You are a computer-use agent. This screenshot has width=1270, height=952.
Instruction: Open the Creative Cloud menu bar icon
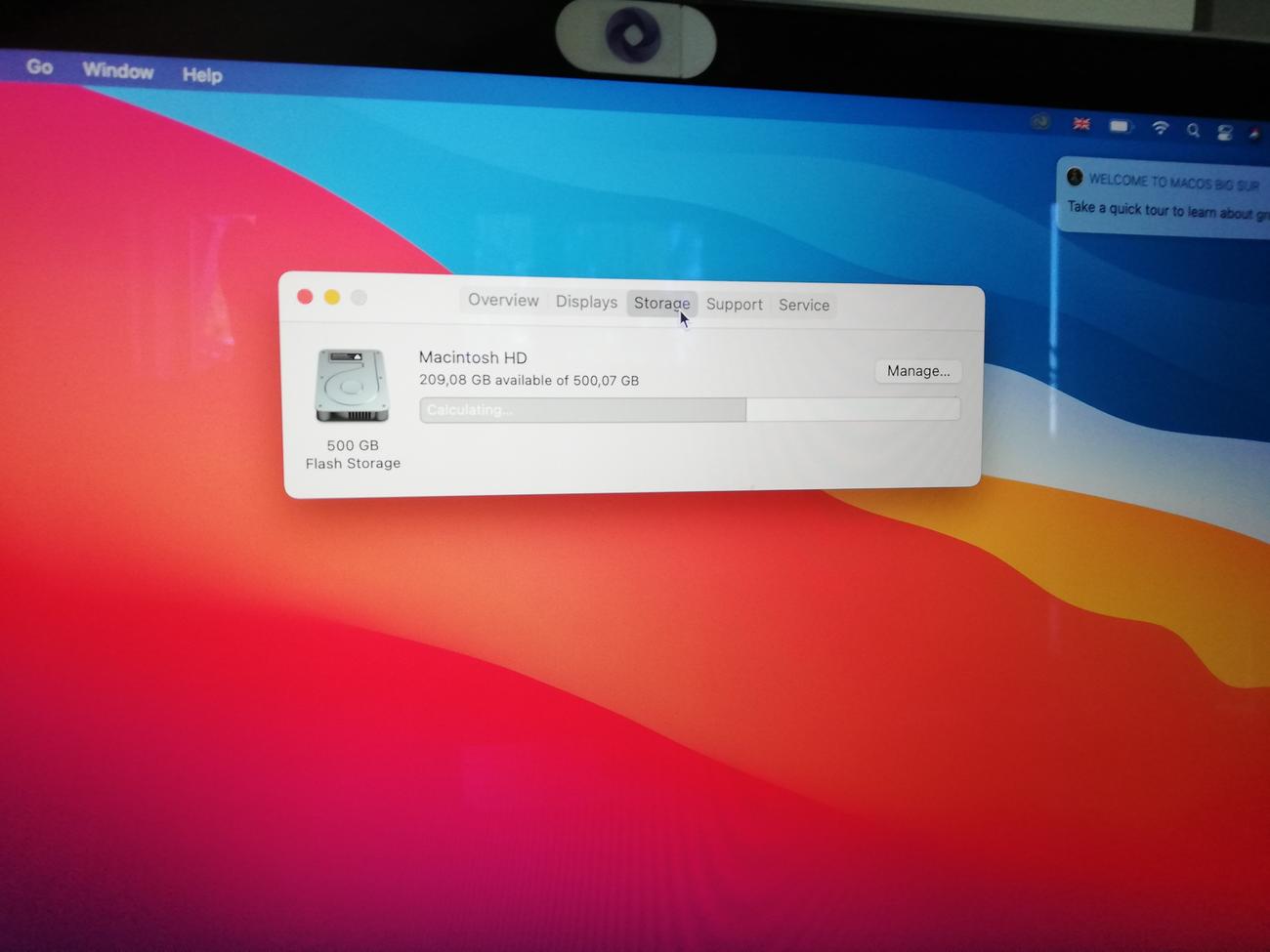tap(1040, 122)
